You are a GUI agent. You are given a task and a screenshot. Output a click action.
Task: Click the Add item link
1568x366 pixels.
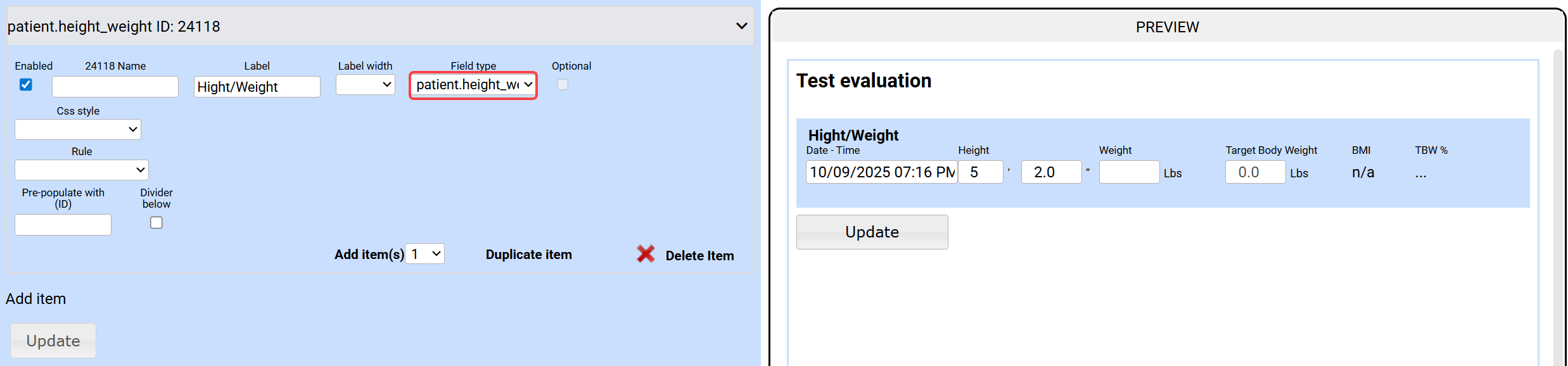tap(36, 299)
